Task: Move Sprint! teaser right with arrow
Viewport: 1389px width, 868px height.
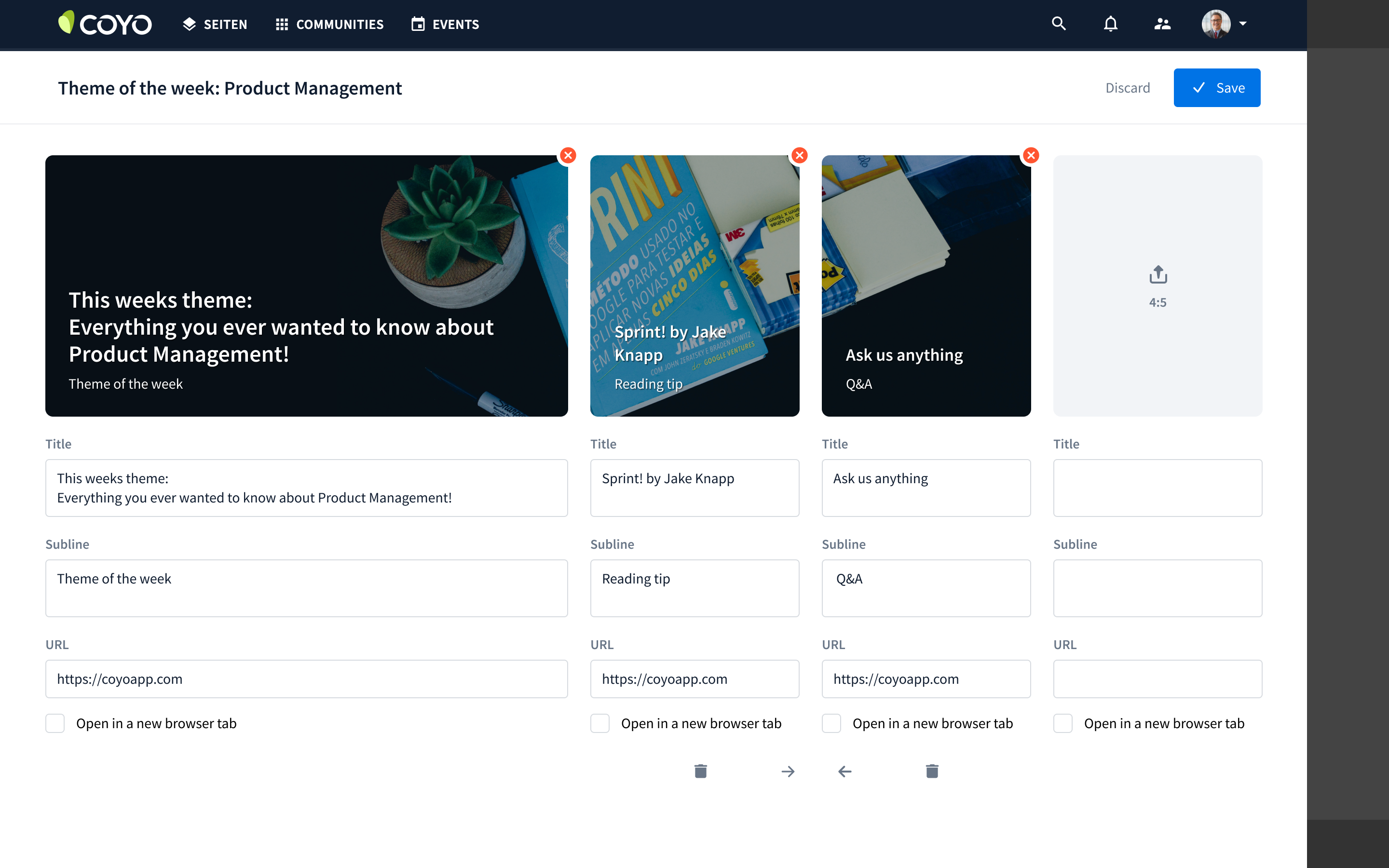Action: (x=788, y=772)
